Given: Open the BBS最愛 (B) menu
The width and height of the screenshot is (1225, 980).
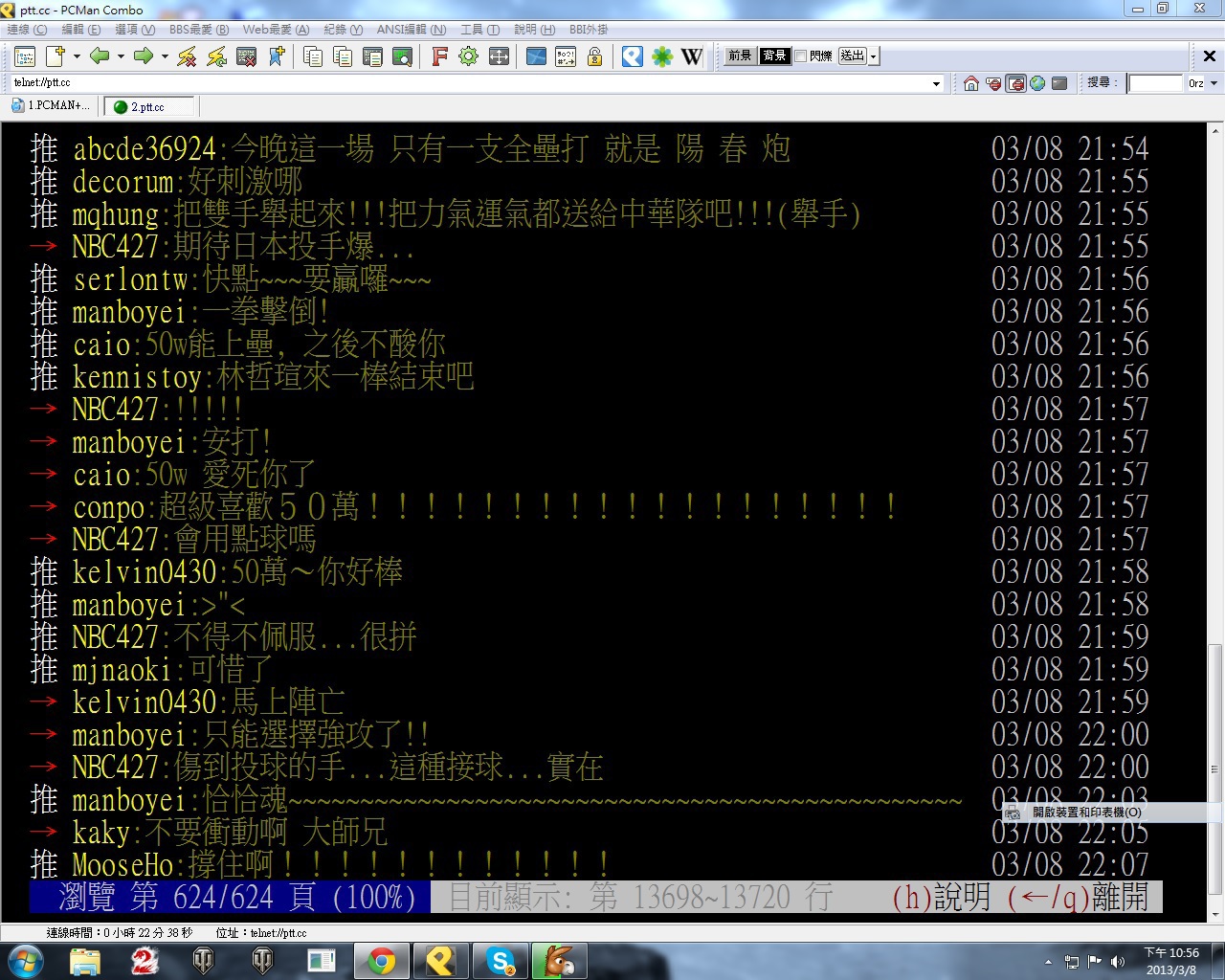Looking at the screenshot, I should [199, 30].
